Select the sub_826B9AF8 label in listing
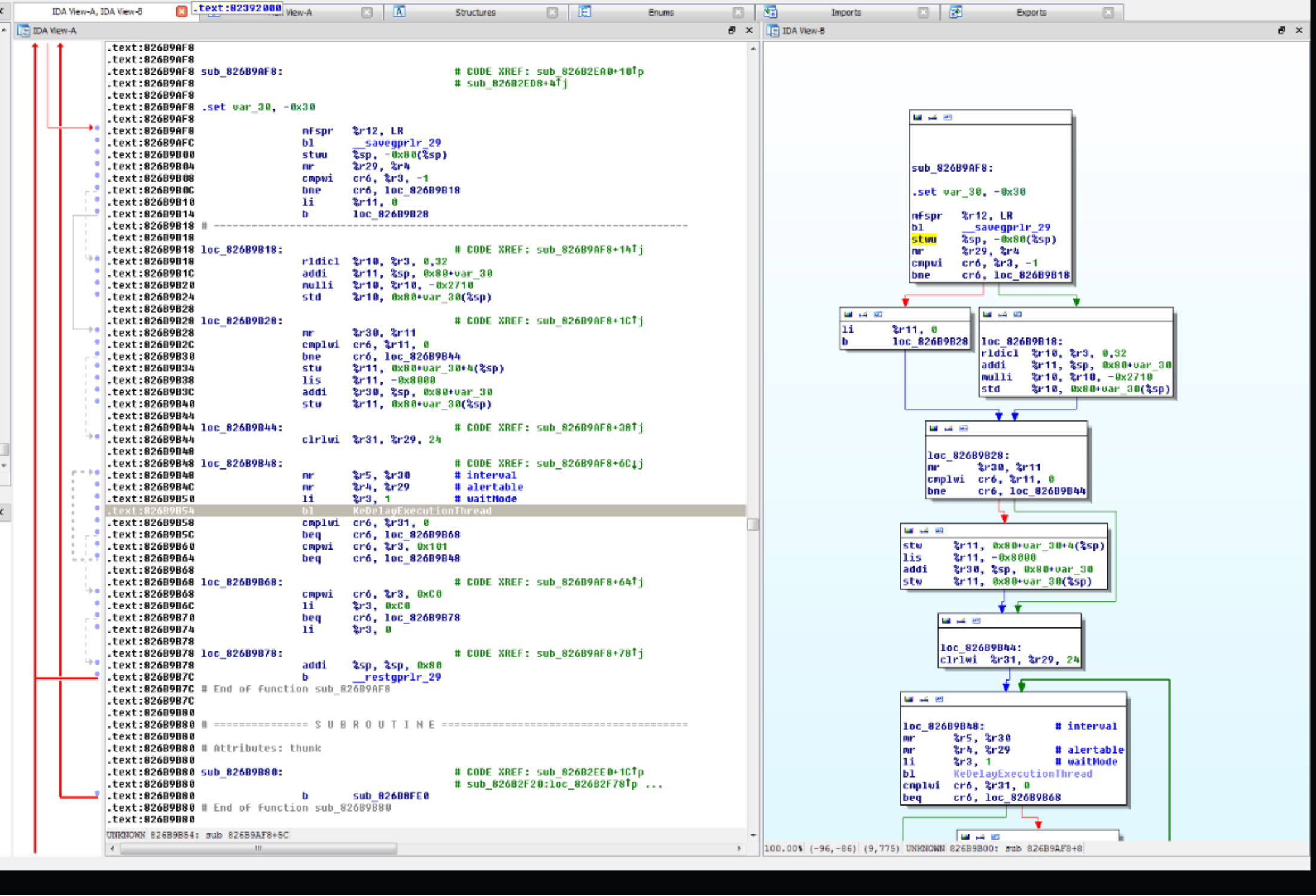Image resolution: width=1316 pixels, height=896 pixels. 242,72
